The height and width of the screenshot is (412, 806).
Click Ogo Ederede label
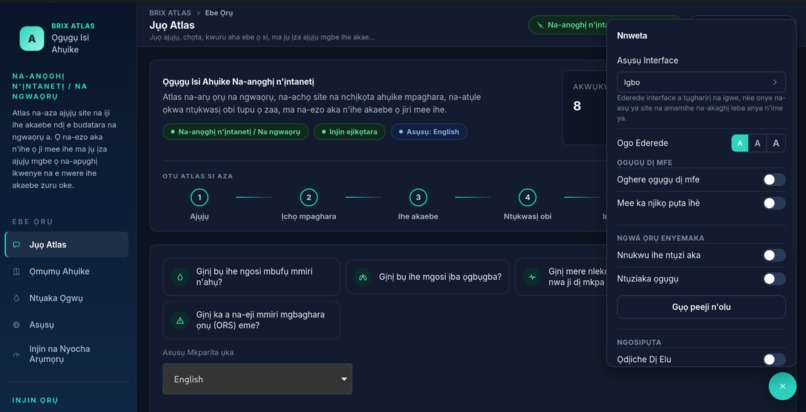[x=643, y=143]
